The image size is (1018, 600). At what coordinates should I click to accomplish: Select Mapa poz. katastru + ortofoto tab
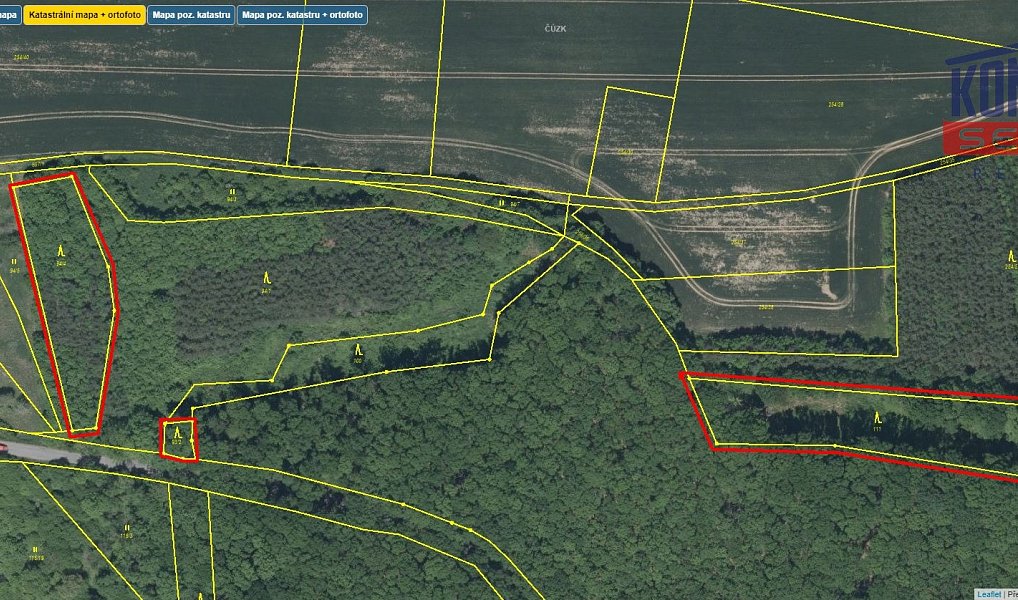(302, 15)
